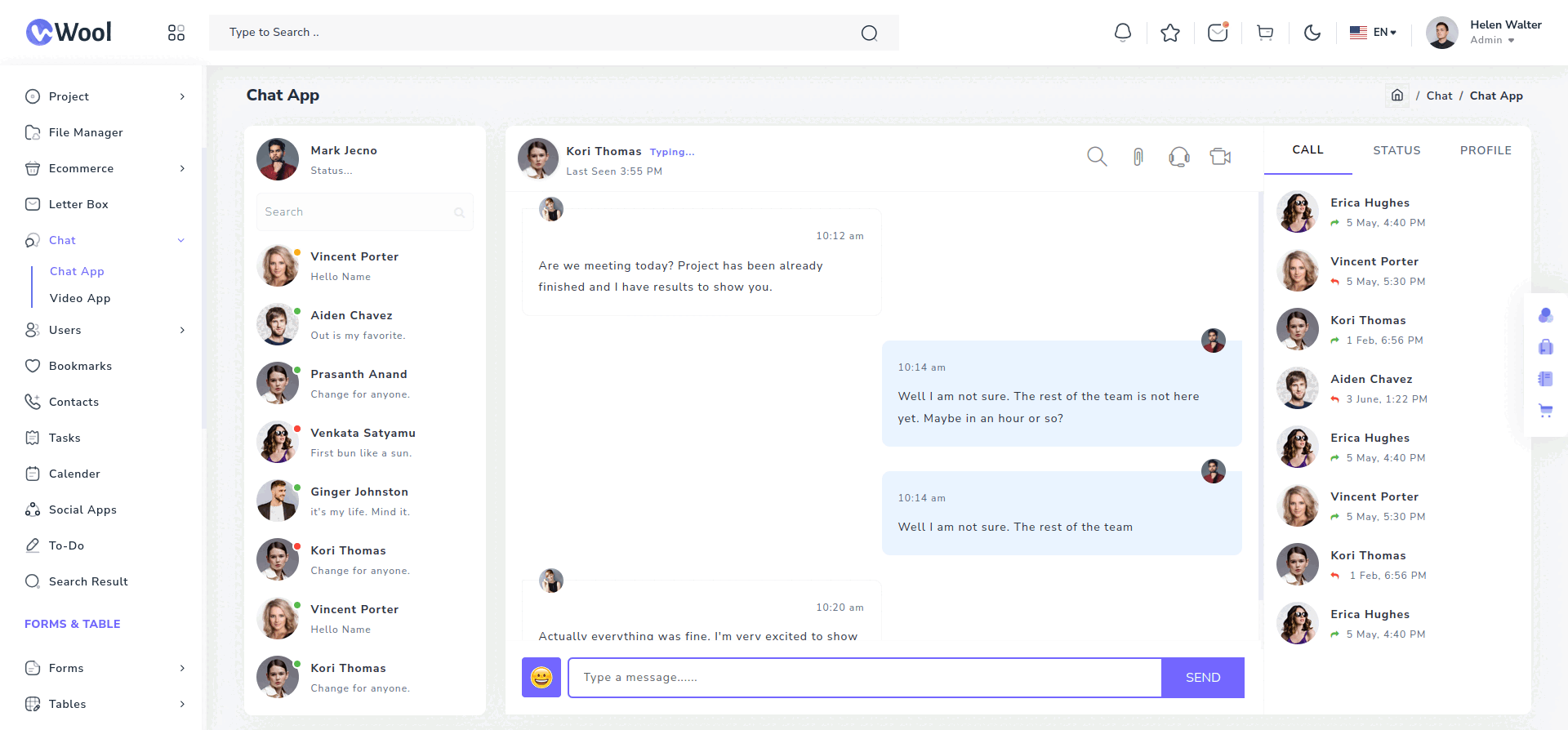This screenshot has height=730, width=1568.
Task: Click the notebook icon in floating panel
Action: [x=1545, y=379]
